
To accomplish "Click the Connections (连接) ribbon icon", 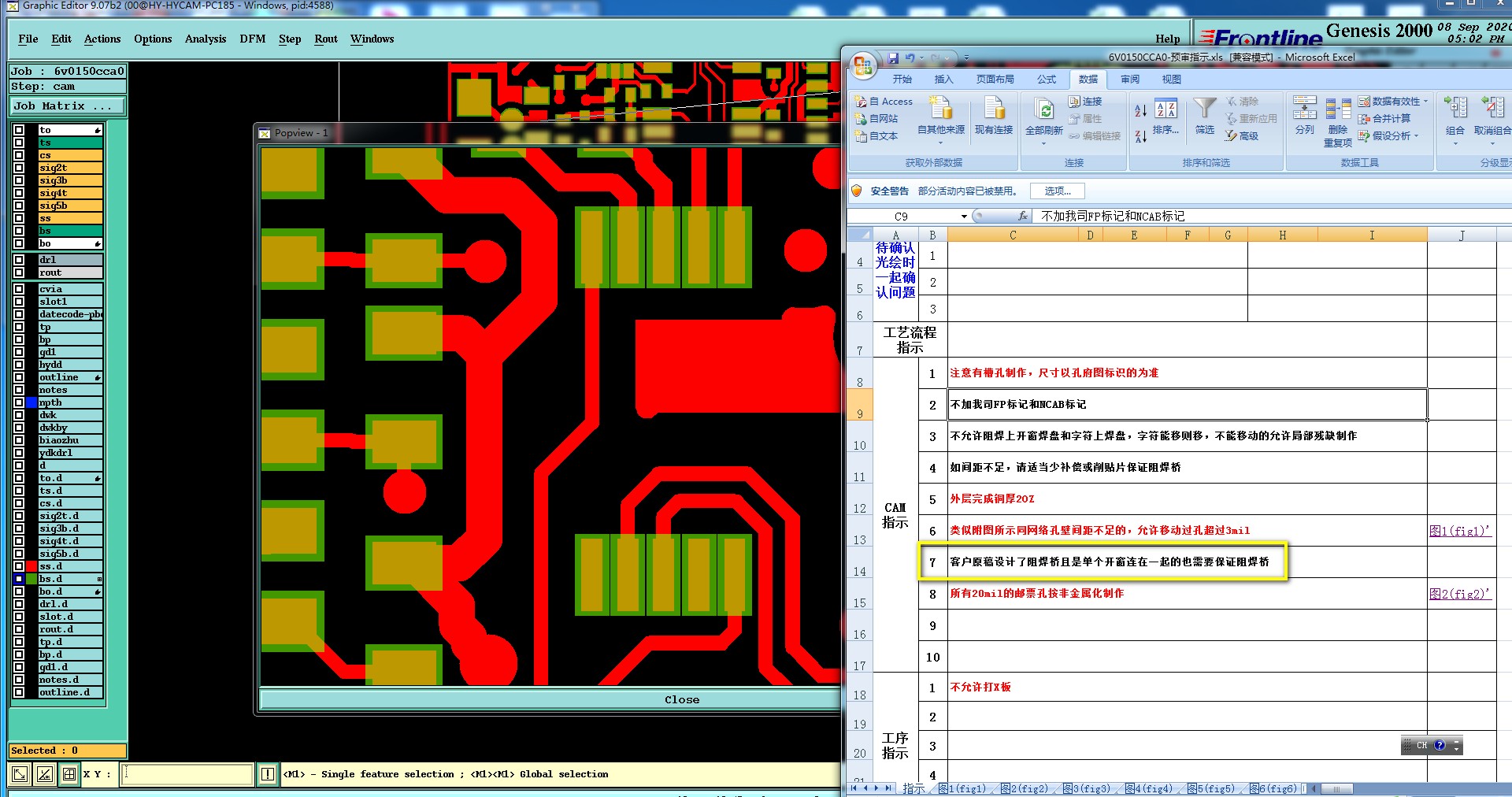I will tap(1085, 102).
